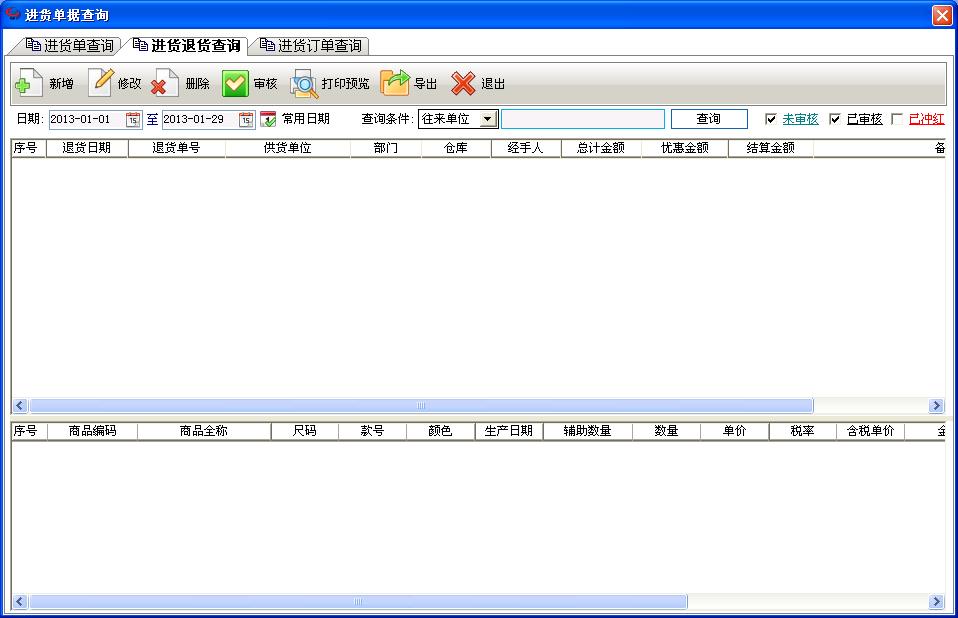The width and height of the screenshot is (958, 618).
Task: Click the 退货单号 column header
Action: [x=177, y=148]
